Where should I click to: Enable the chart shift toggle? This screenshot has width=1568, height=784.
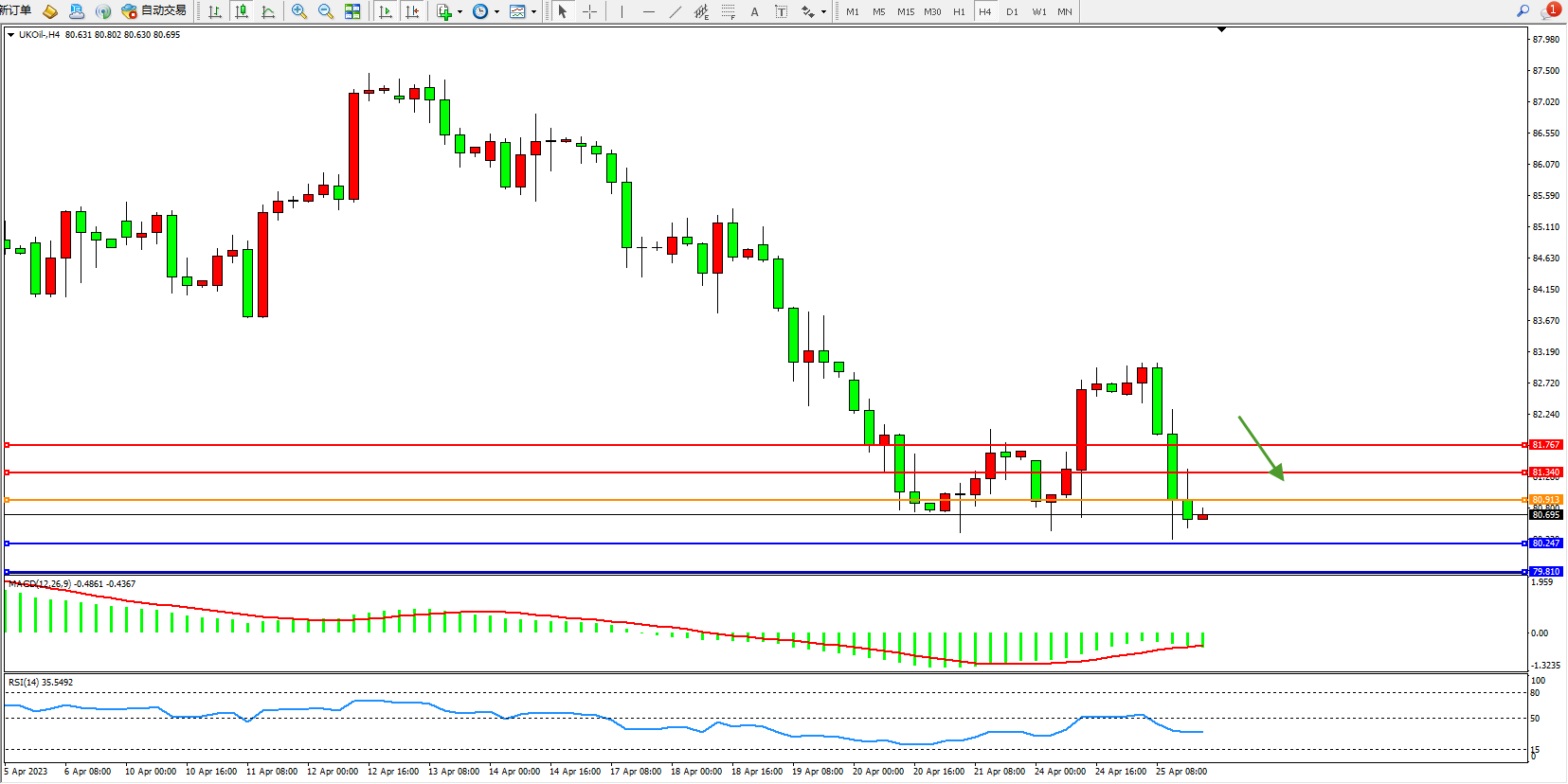412,11
